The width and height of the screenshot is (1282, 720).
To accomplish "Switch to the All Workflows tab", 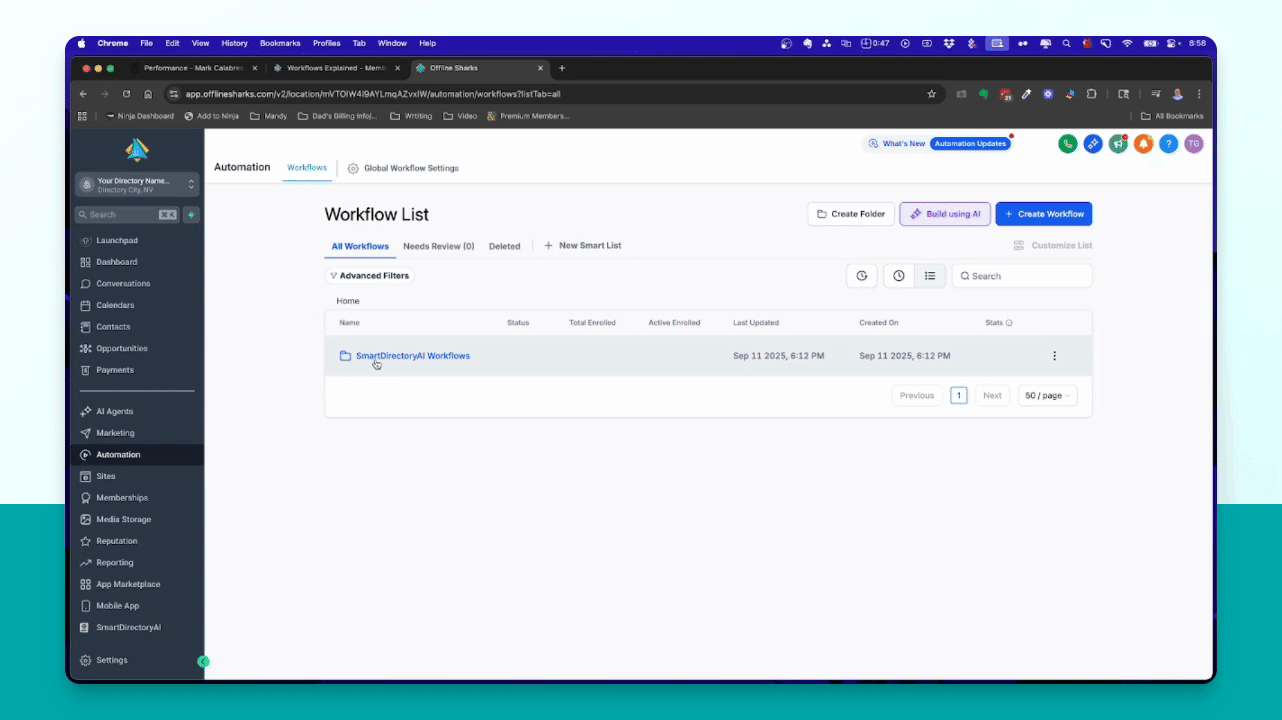I will [360, 246].
